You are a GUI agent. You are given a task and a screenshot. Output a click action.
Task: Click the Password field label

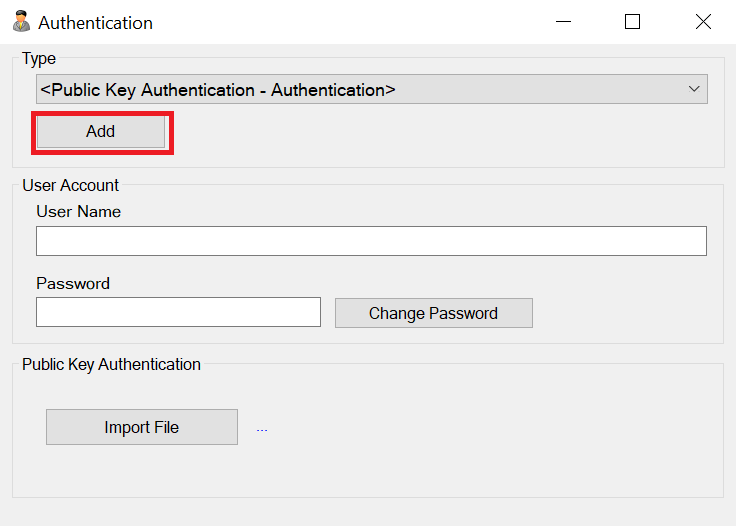coord(73,283)
